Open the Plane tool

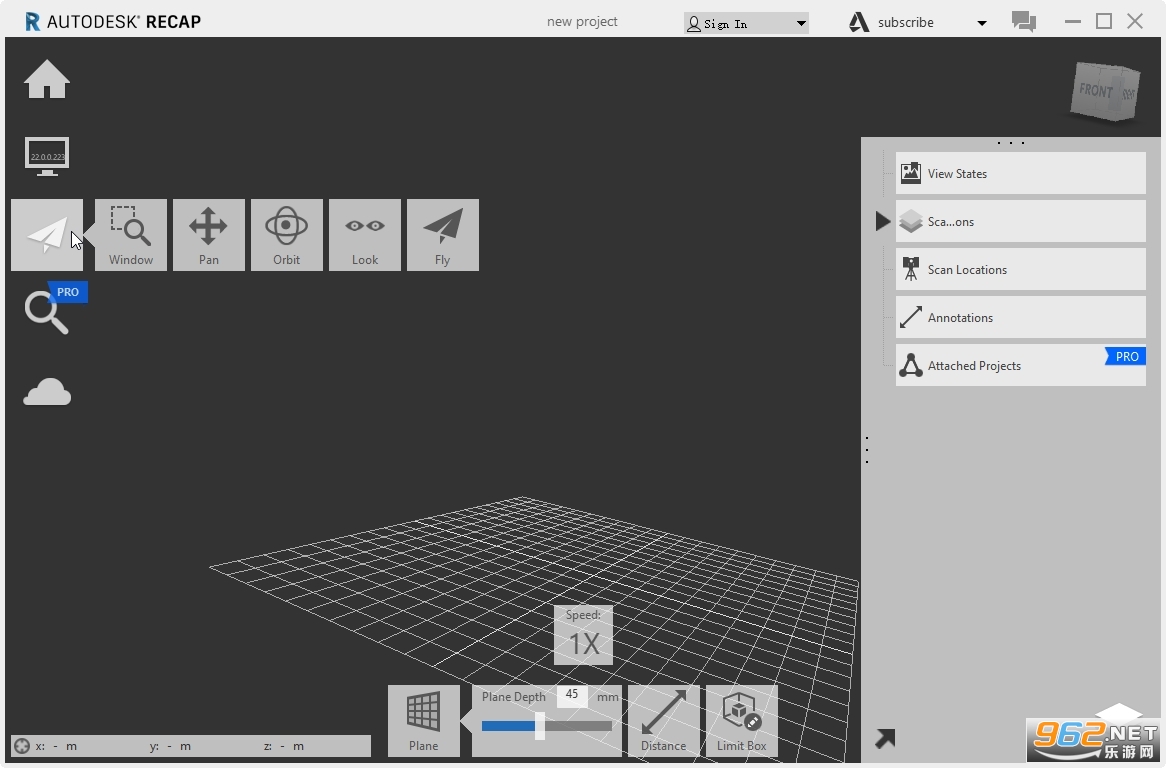pyautogui.click(x=424, y=721)
